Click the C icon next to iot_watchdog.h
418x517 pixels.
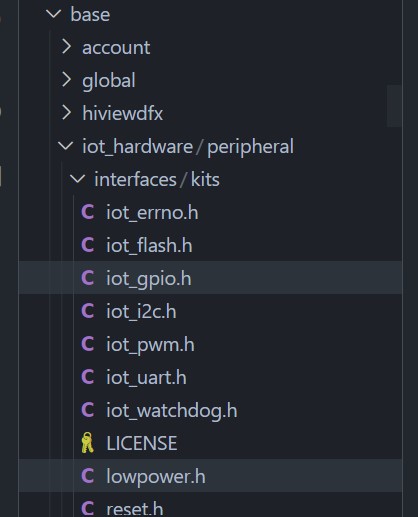(x=88, y=410)
